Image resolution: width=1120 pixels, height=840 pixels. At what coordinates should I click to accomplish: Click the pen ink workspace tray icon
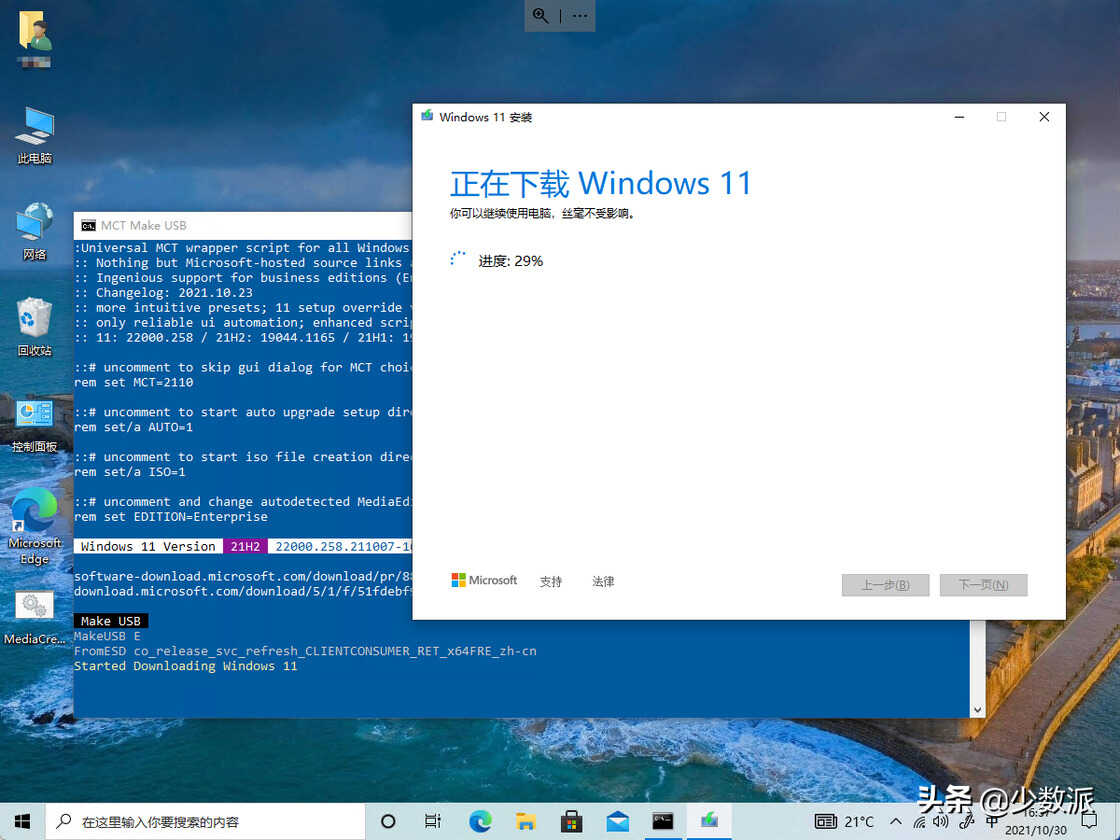click(x=966, y=822)
